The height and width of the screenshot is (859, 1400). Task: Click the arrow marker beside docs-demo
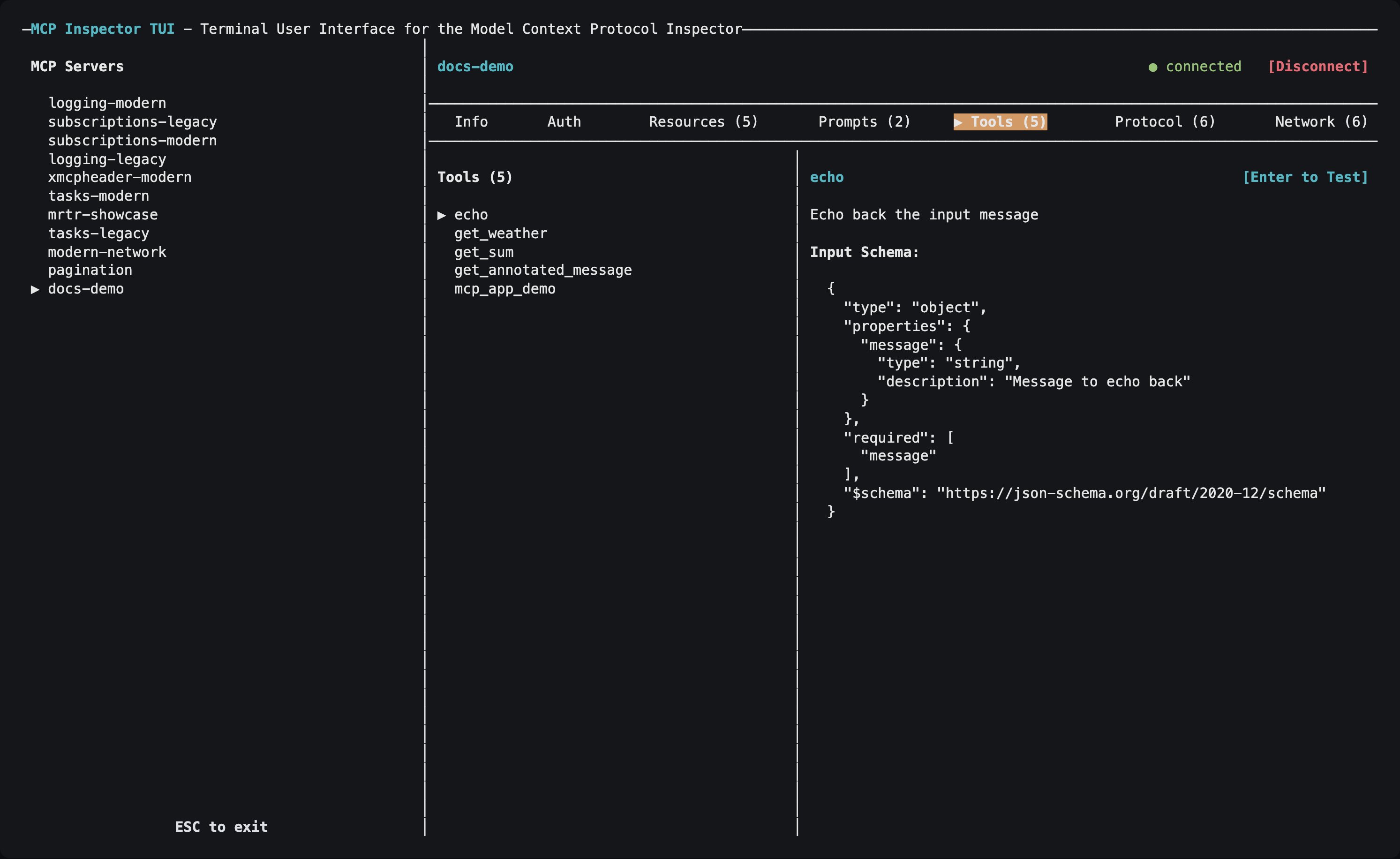(35, 289)
